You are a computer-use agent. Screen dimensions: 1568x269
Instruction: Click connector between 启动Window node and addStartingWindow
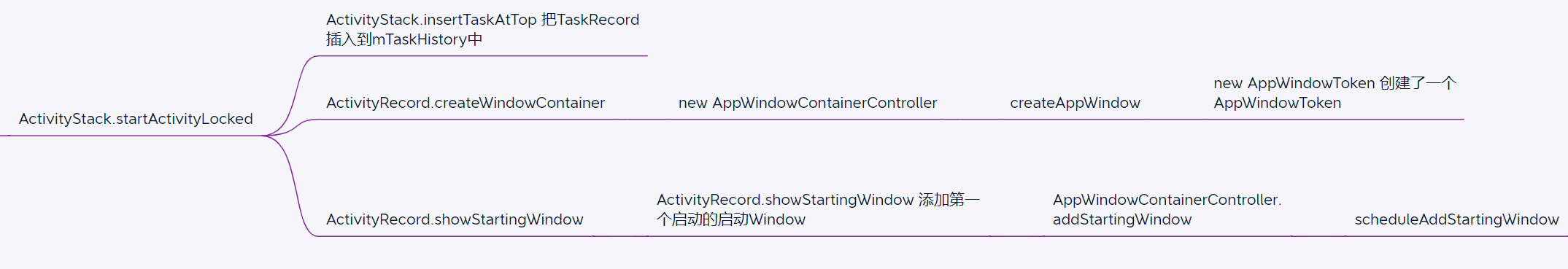click(1016, 236)
